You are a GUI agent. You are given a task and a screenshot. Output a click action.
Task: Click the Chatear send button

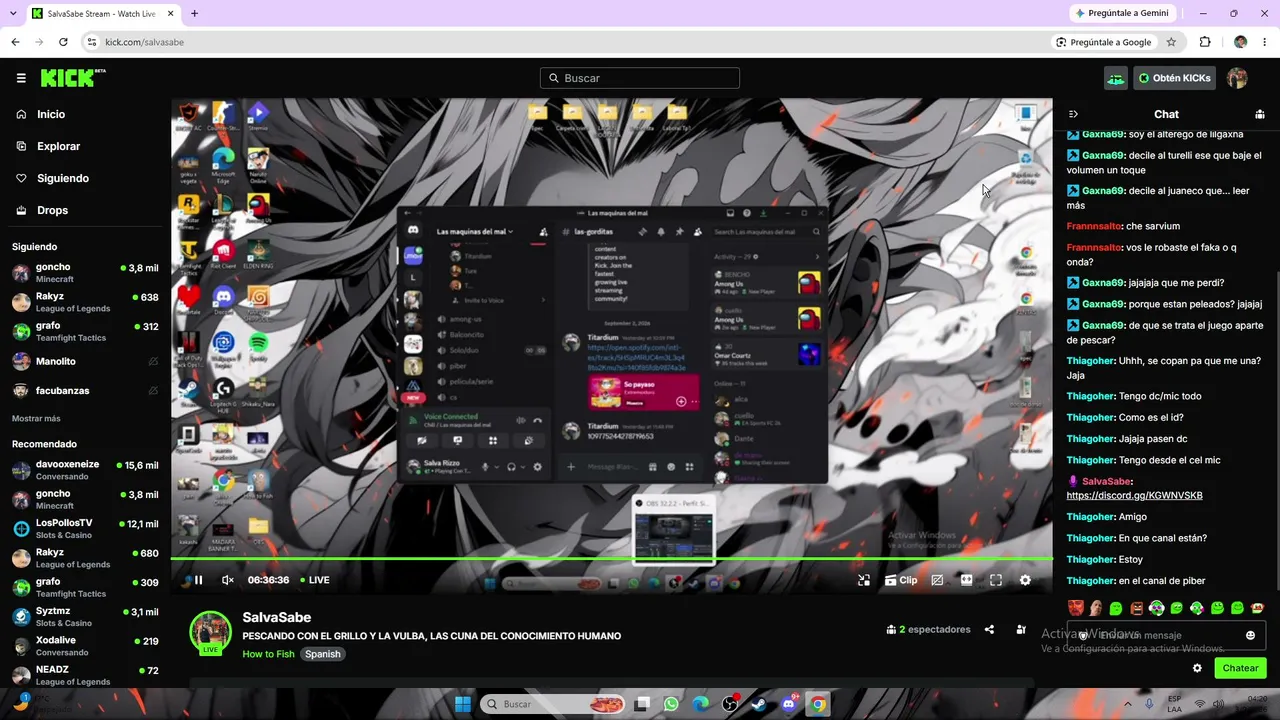pos(1240,668)
